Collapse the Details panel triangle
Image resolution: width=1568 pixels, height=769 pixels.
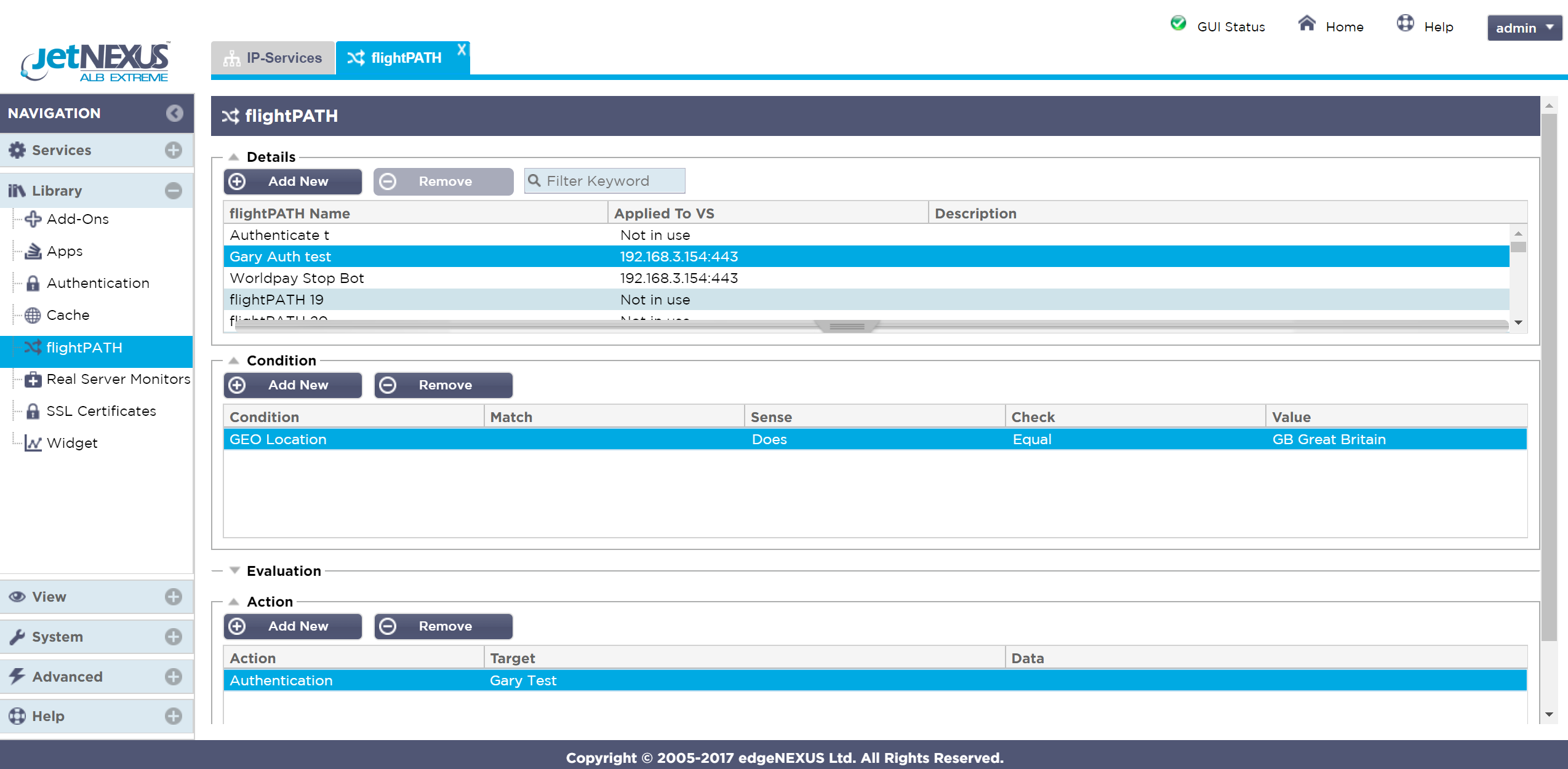coord(234,157)
